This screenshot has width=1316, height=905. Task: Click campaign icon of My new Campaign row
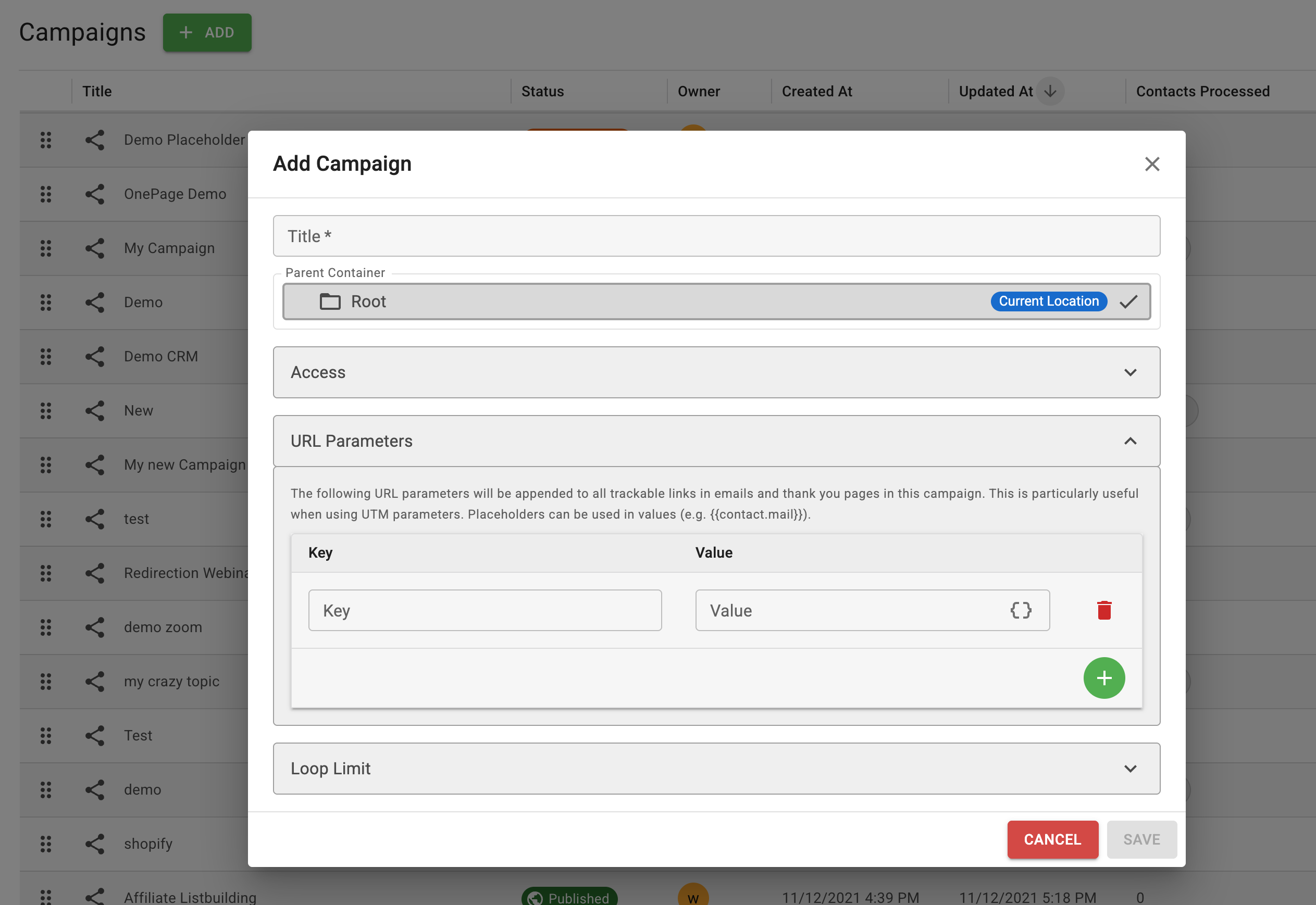click(x=95, y=464)
